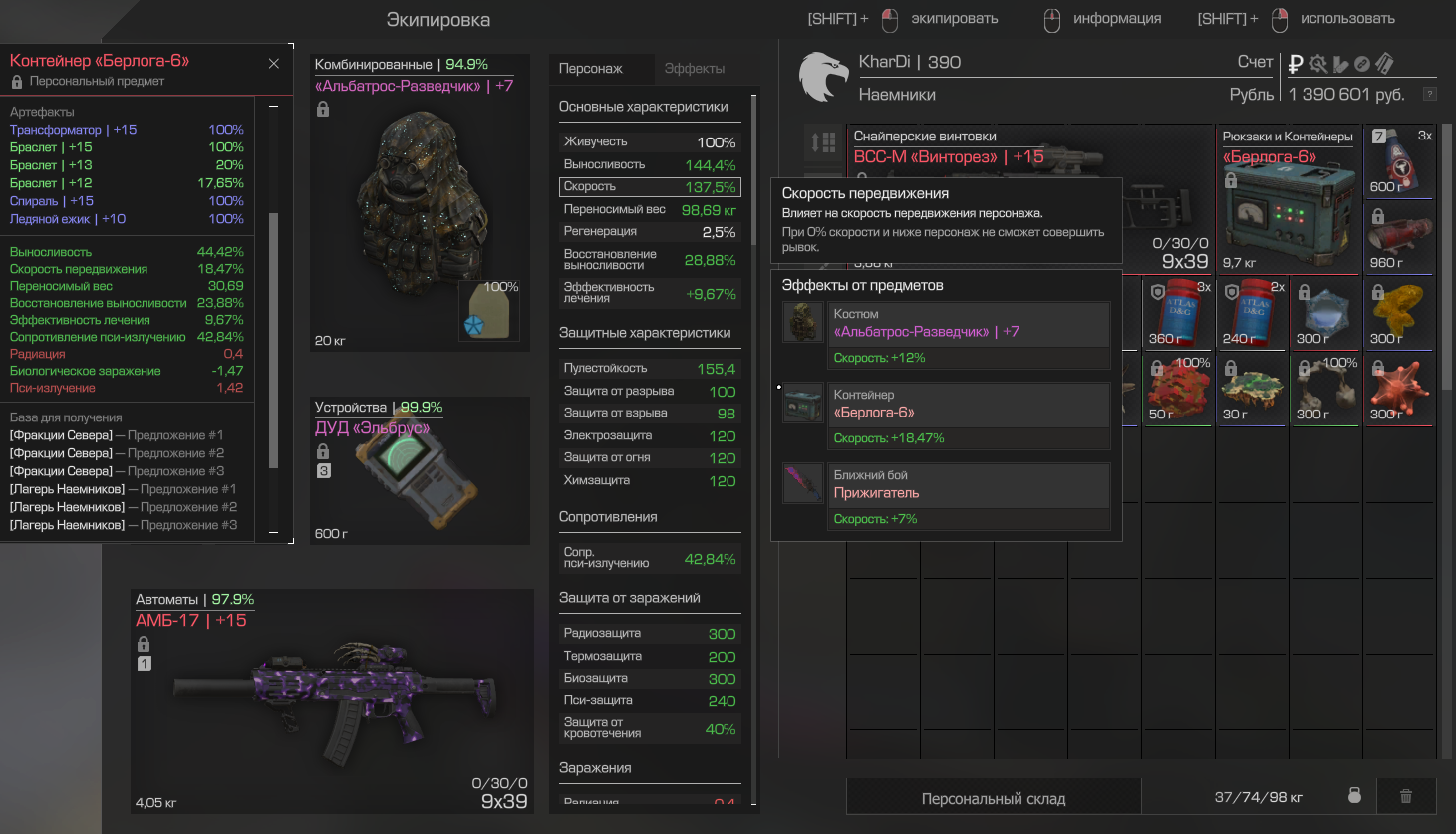Screen dimensions: 1456x834
Task: Select the 360 г Atlas D&G jar
Action: (1179, 312)
